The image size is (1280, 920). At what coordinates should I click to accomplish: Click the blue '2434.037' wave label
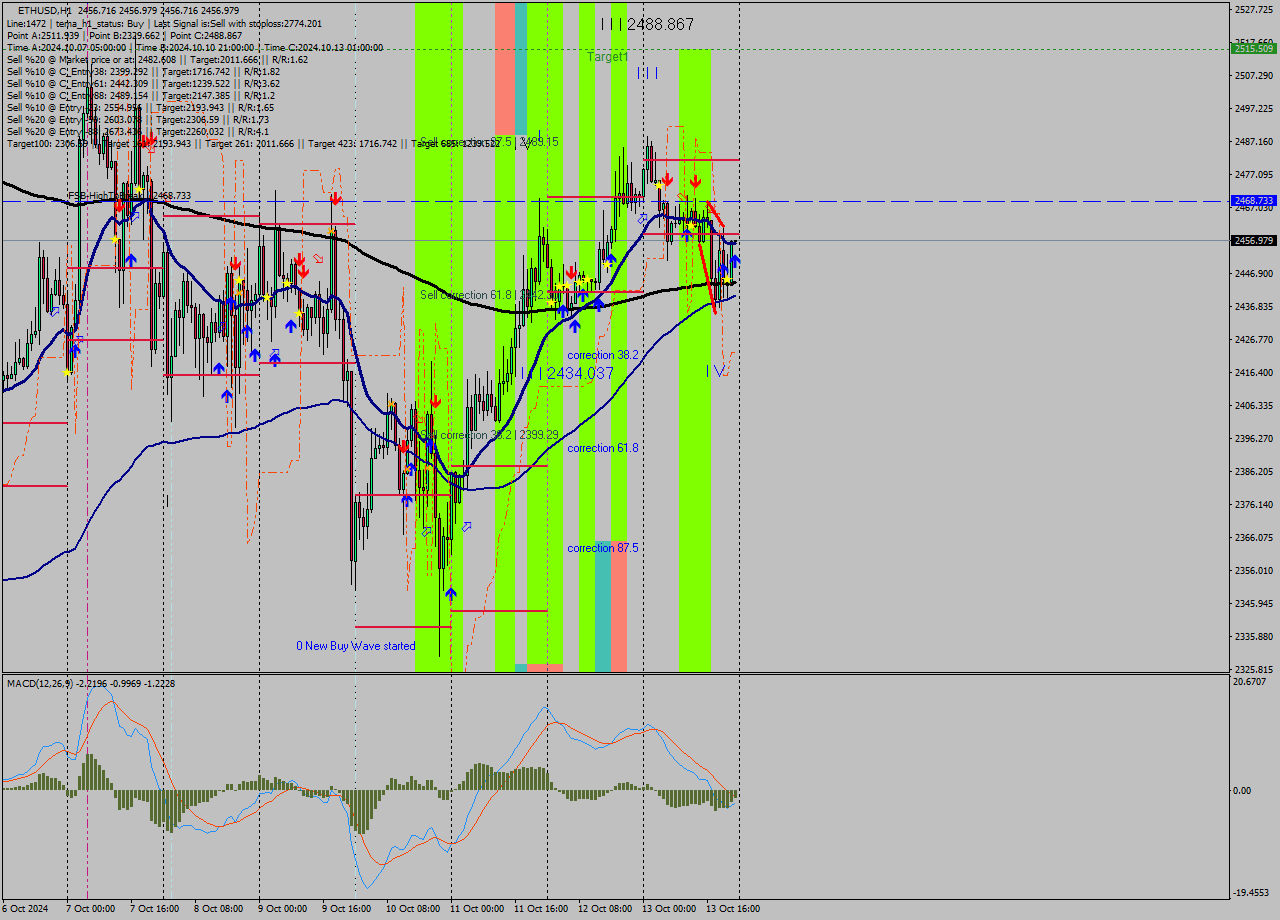click(x=567, y=373)
